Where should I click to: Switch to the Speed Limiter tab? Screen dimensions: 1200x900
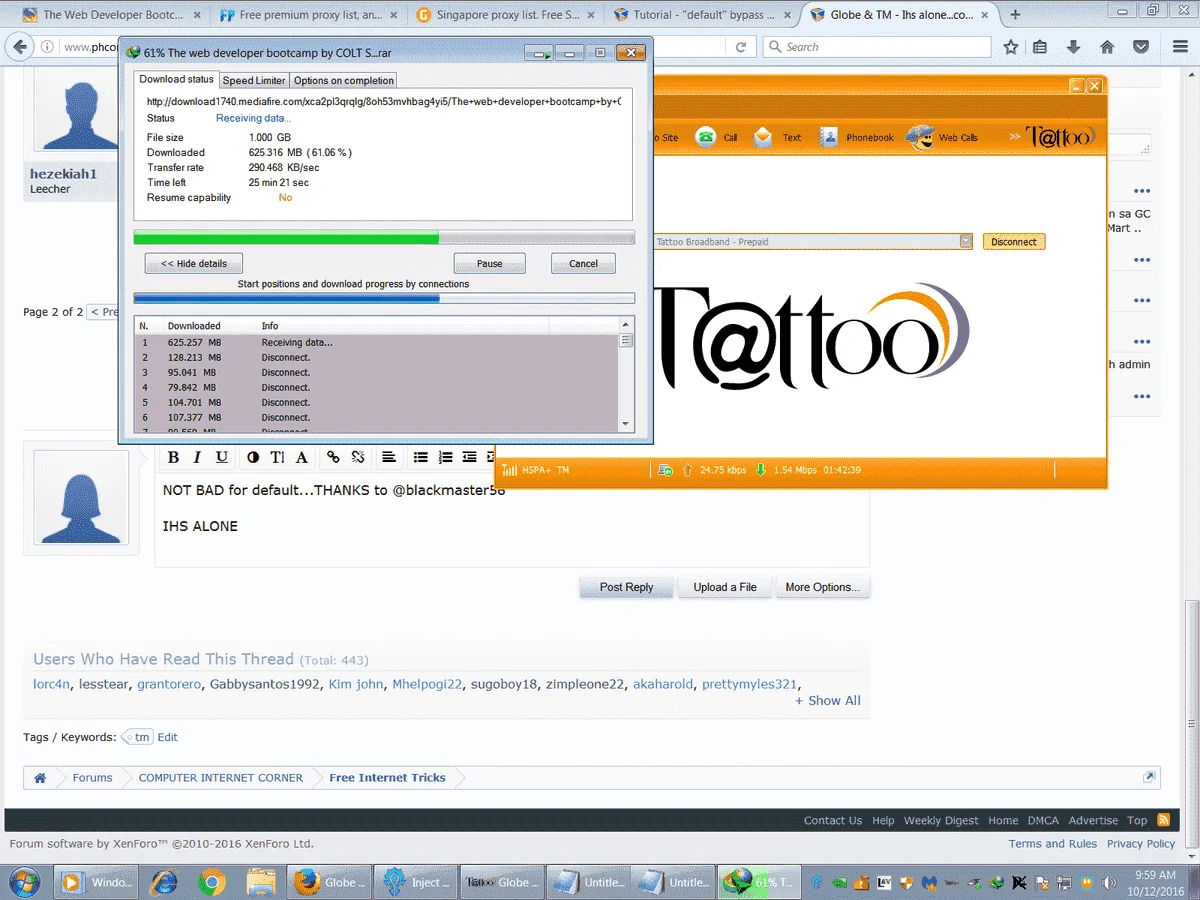[x=254, y=80]
